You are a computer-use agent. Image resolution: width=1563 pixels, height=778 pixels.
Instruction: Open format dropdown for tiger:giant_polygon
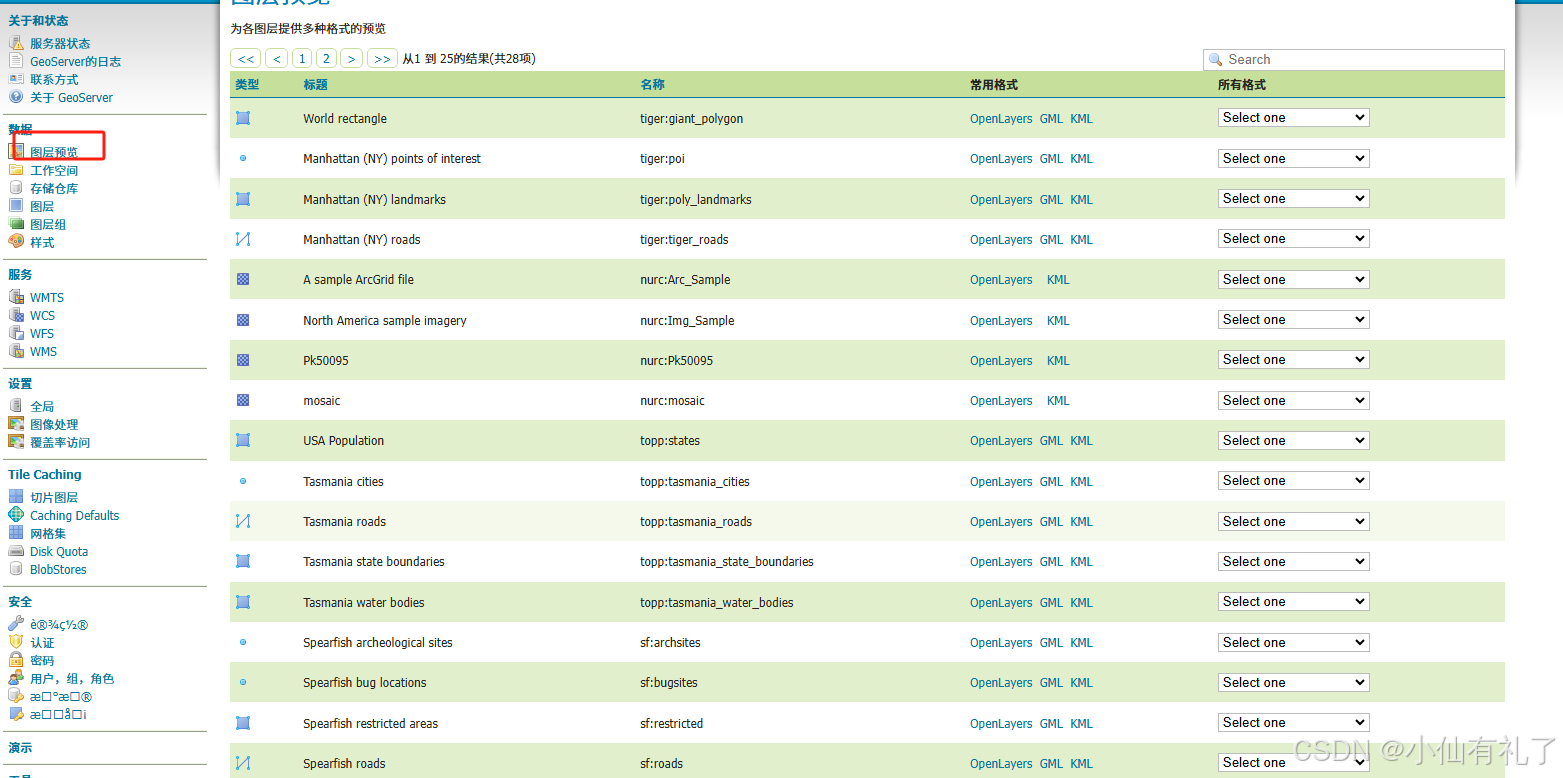1293,118
